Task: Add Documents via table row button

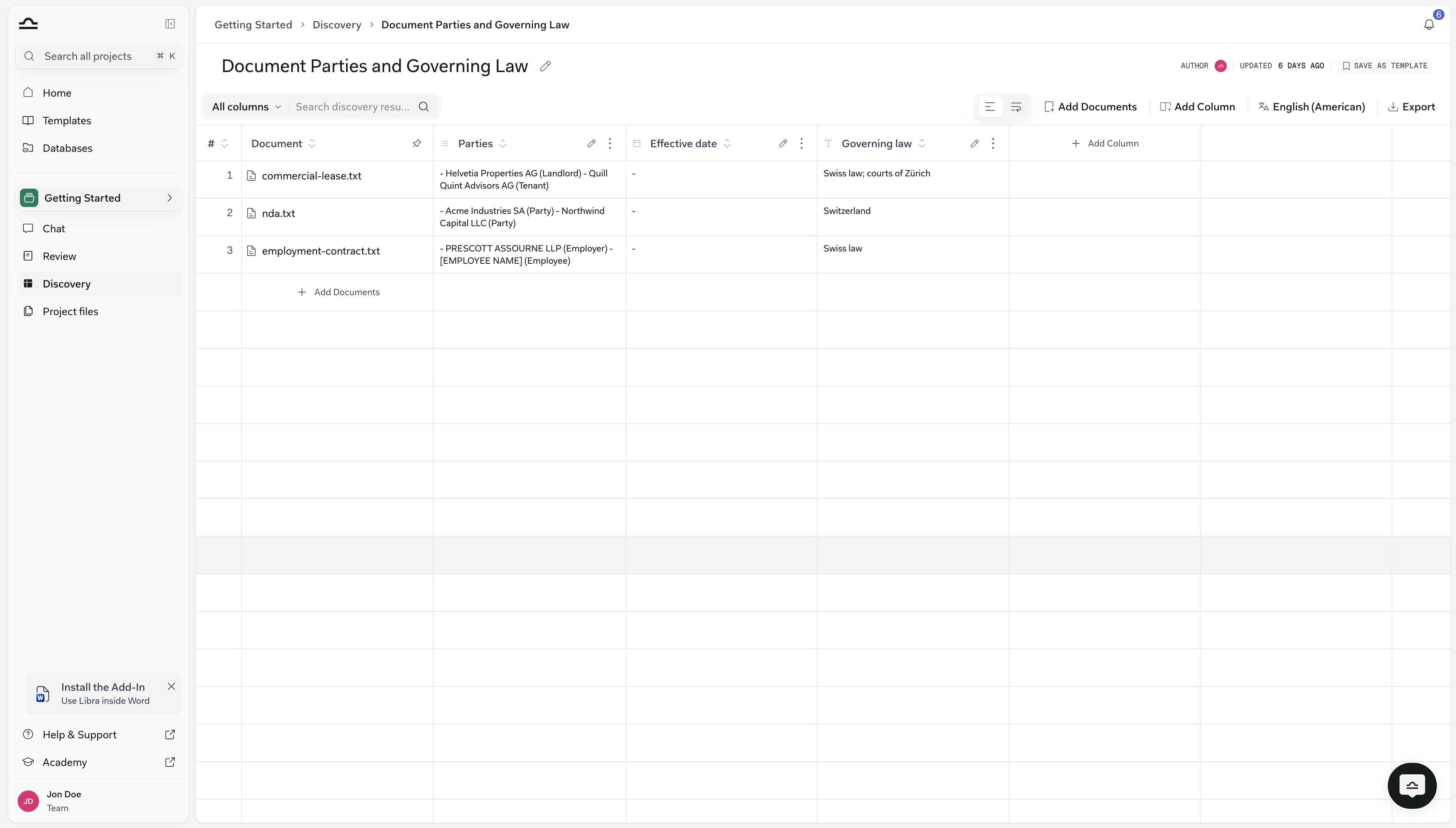Action: 338,292
